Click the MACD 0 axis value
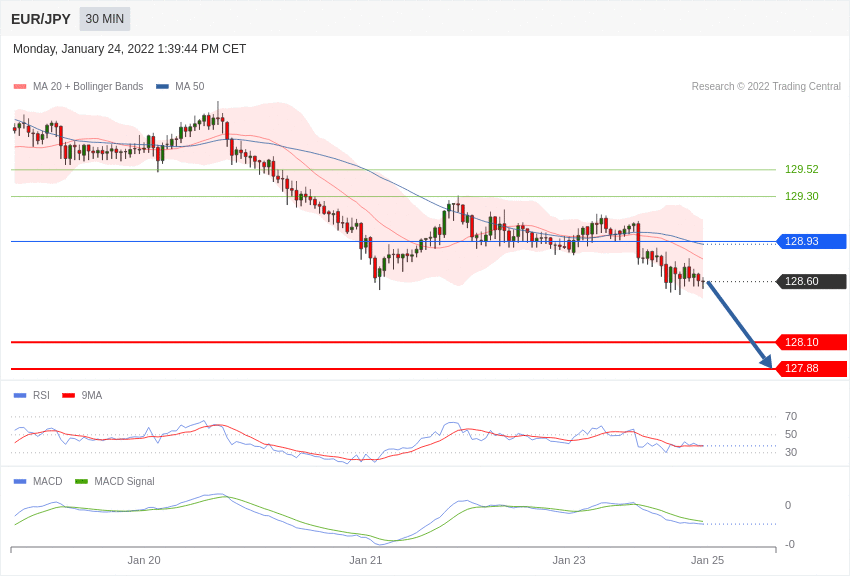Screen dimensions: 850x576 (x=788, y=505)
